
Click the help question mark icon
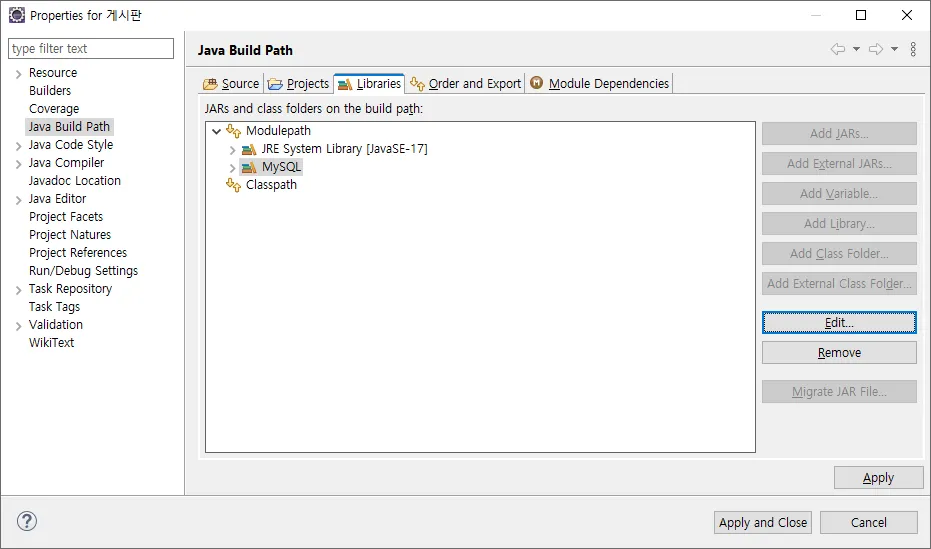click(x=27, y=521)
